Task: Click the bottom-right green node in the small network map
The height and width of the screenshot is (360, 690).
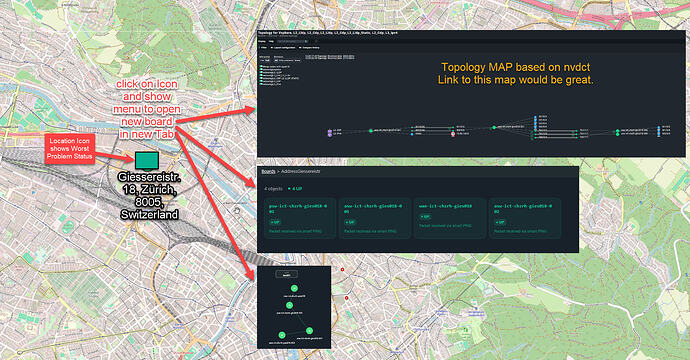Action: (x=309, y=331)
